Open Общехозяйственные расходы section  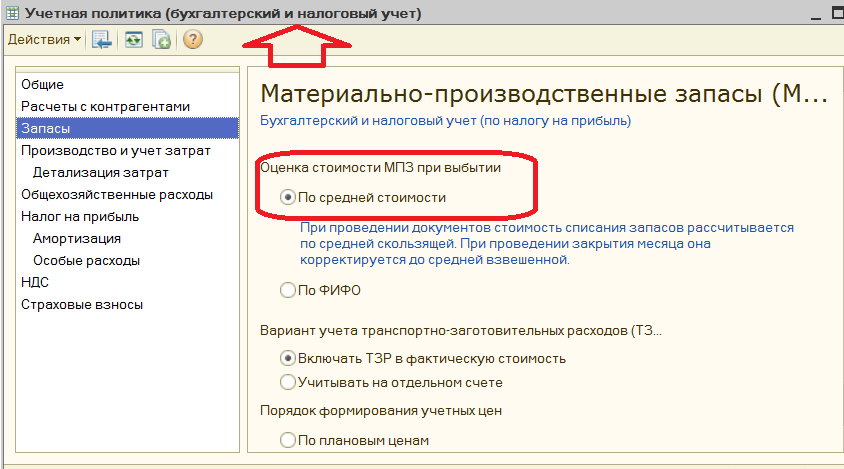pyautogui.click(x=128, y=194)
